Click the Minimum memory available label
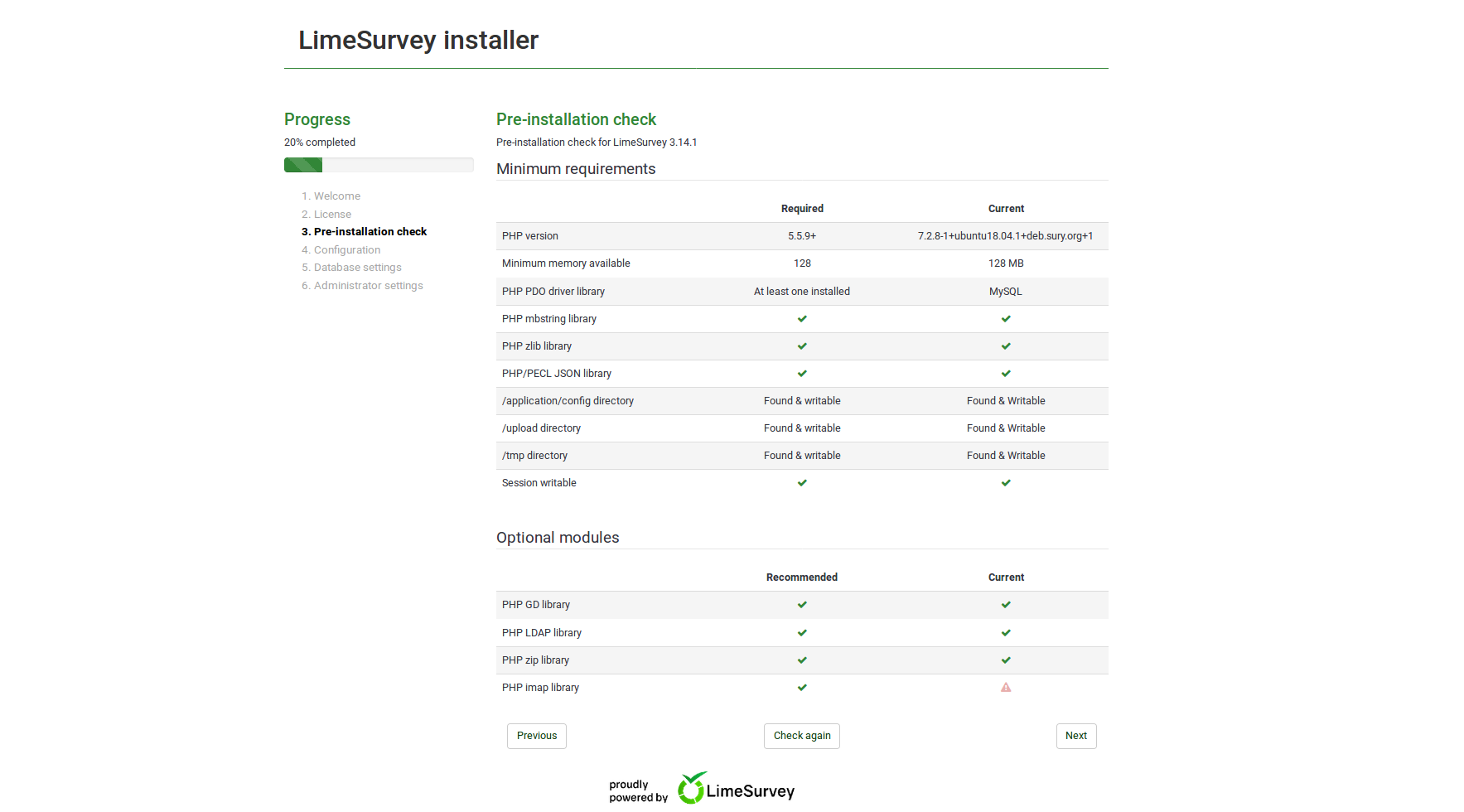 (566, 263)
